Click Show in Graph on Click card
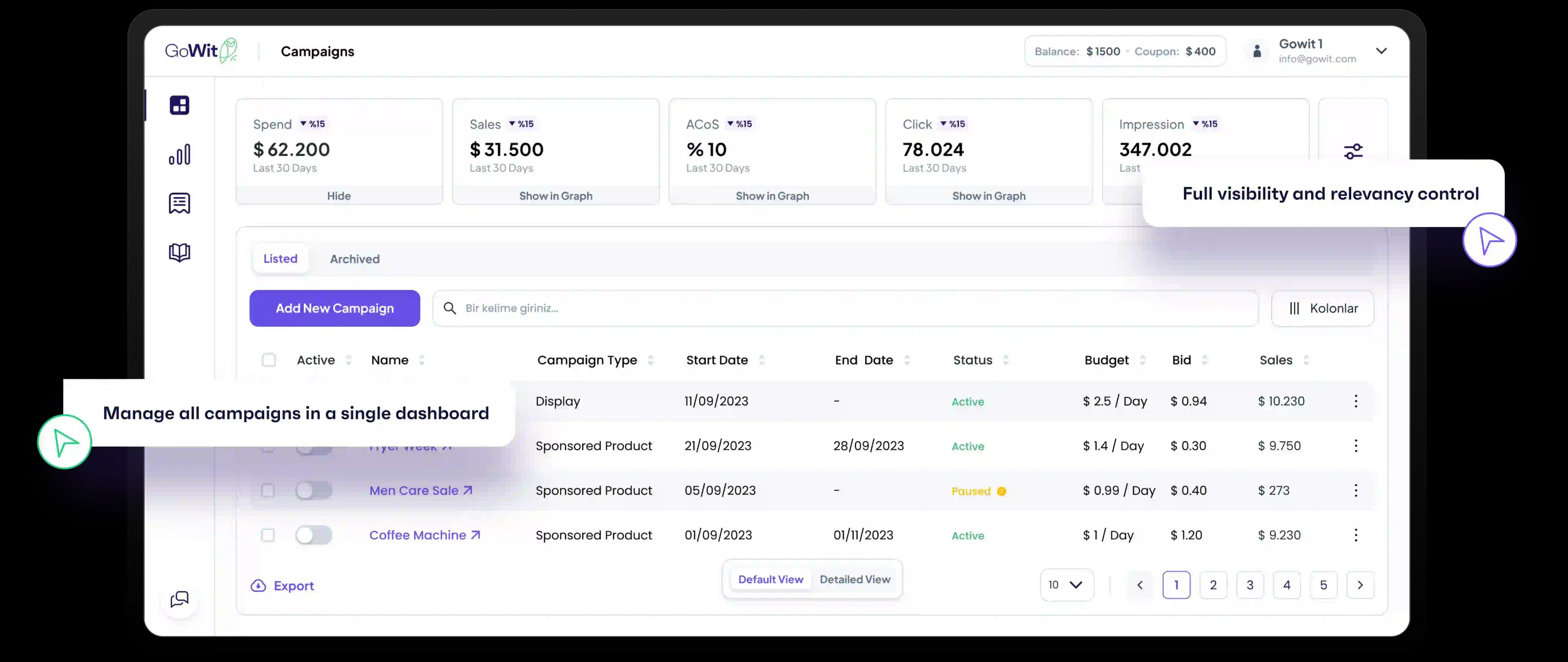 989,196
